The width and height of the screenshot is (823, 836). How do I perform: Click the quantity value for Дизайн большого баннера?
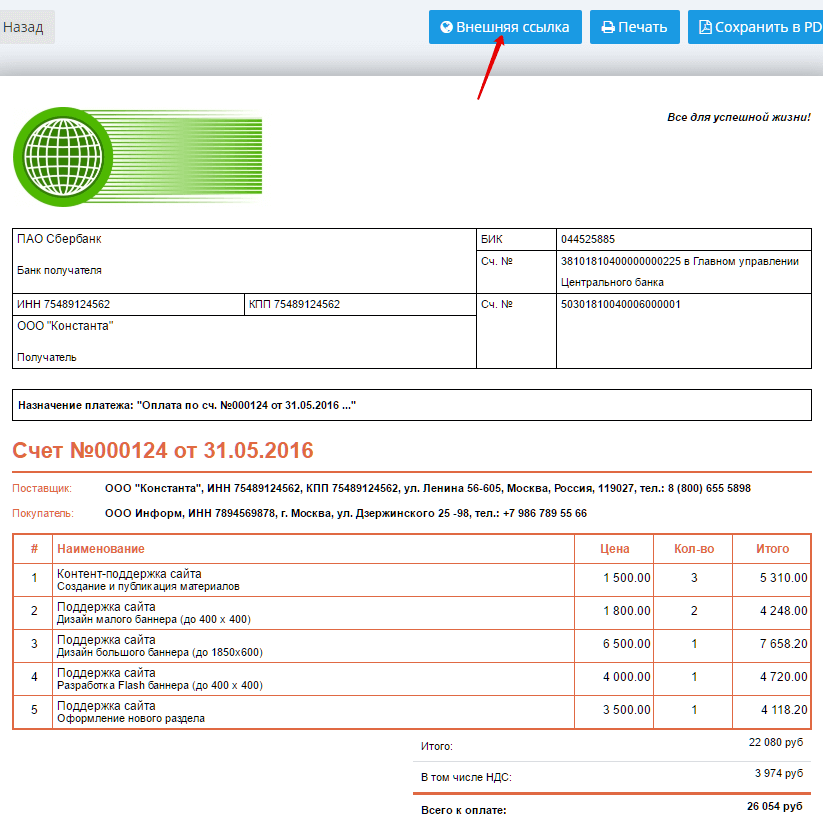click(694, 644)
